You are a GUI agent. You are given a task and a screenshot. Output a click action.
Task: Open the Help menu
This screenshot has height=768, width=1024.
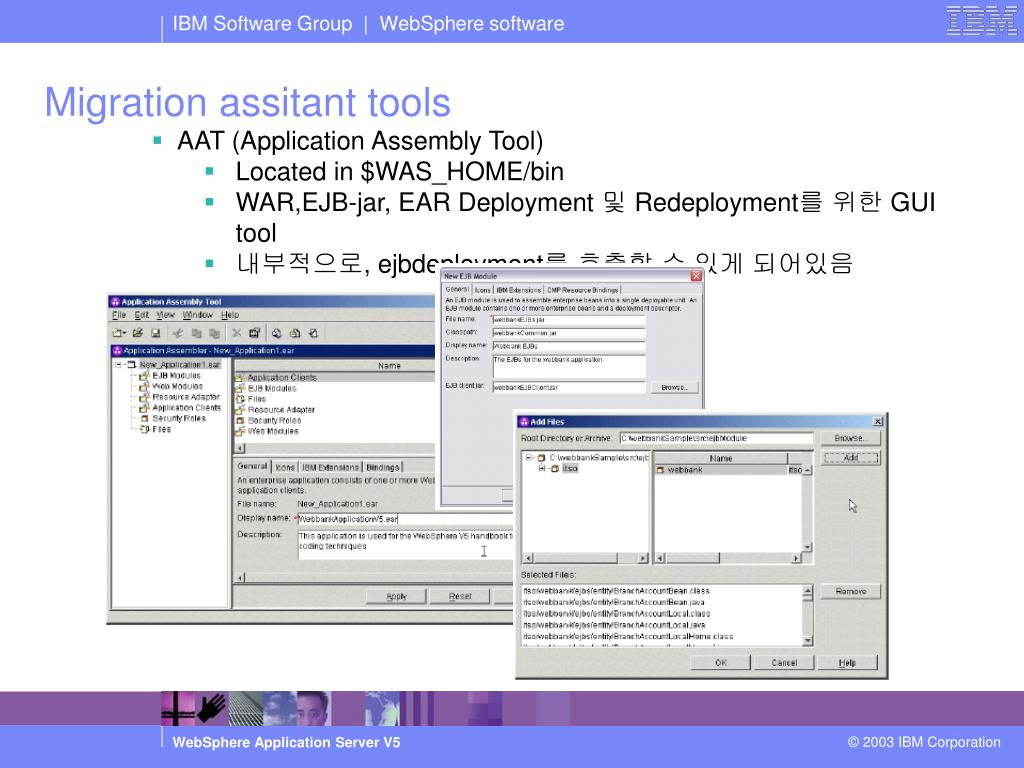230,315
